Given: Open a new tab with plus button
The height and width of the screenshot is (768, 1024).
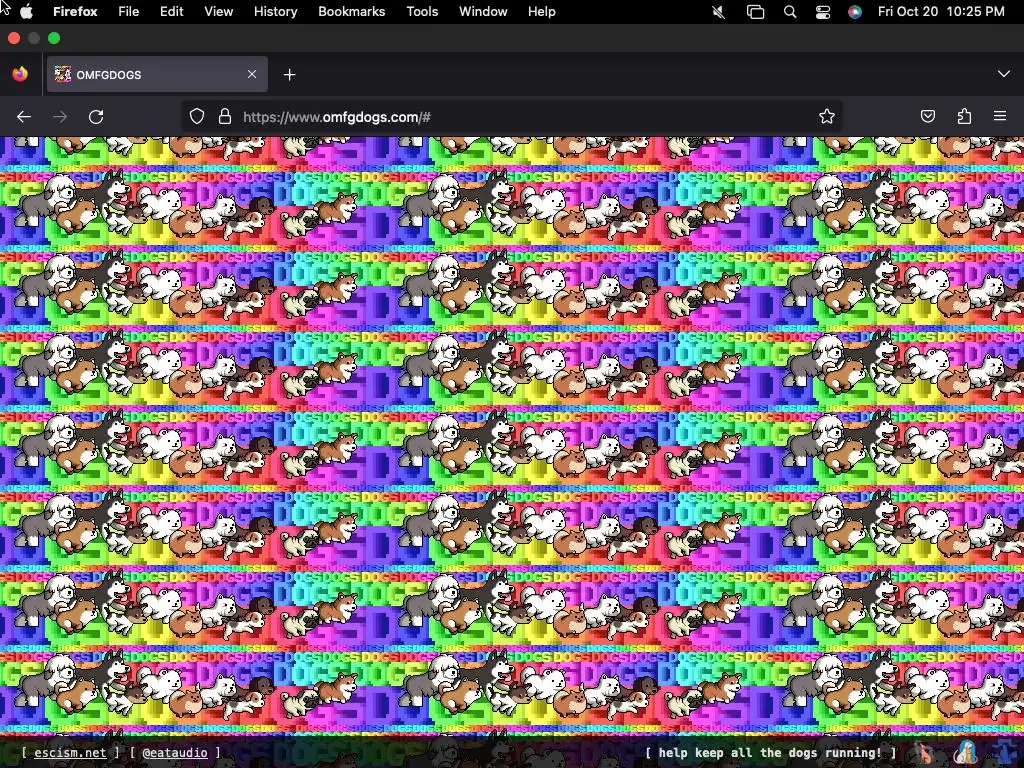Looking at the screenshot, I should [289, 74].
